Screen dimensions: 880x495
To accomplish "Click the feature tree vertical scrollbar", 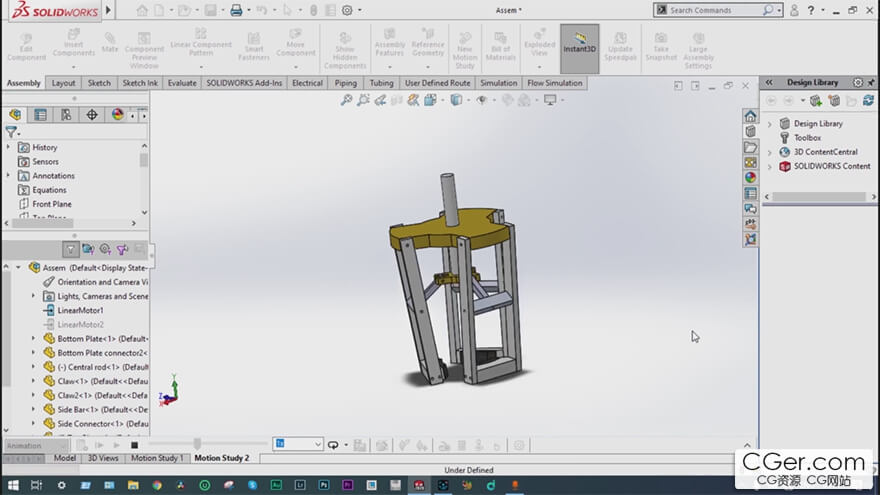I will pyautogui.click(x=144, y=161).
